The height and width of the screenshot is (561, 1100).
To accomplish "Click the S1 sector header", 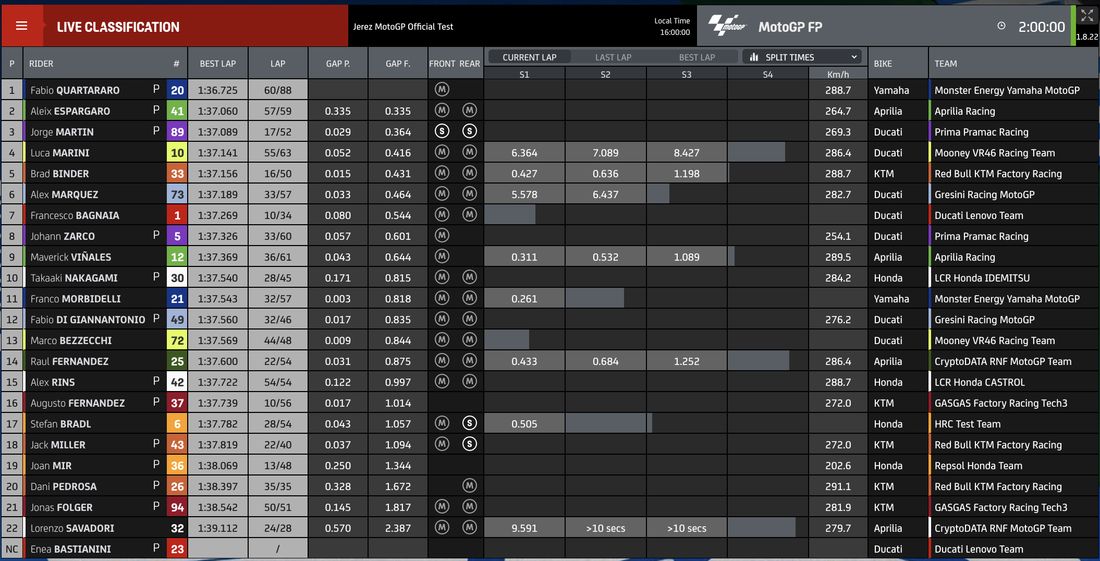I will [525, 73].
